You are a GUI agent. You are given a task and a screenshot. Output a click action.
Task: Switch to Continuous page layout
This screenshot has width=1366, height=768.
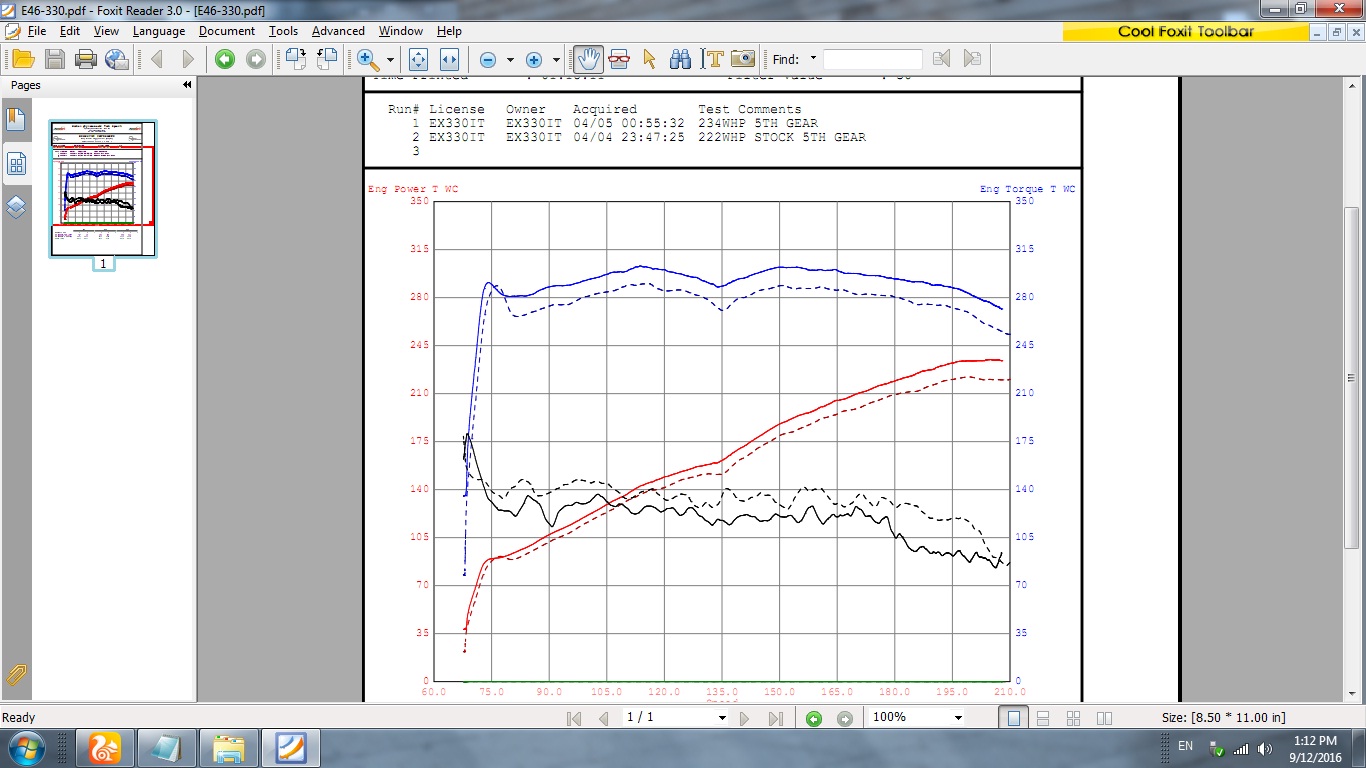(x=1043, y=718)
